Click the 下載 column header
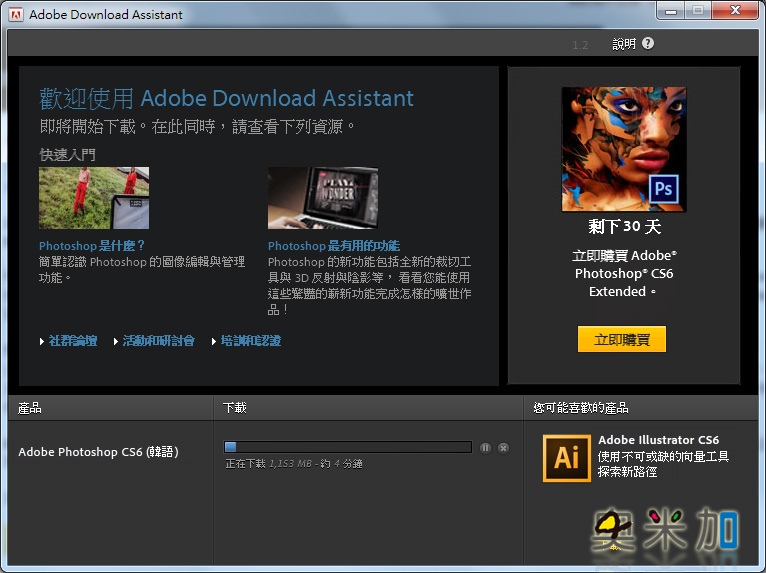766x573 pixels. point(234,408)
